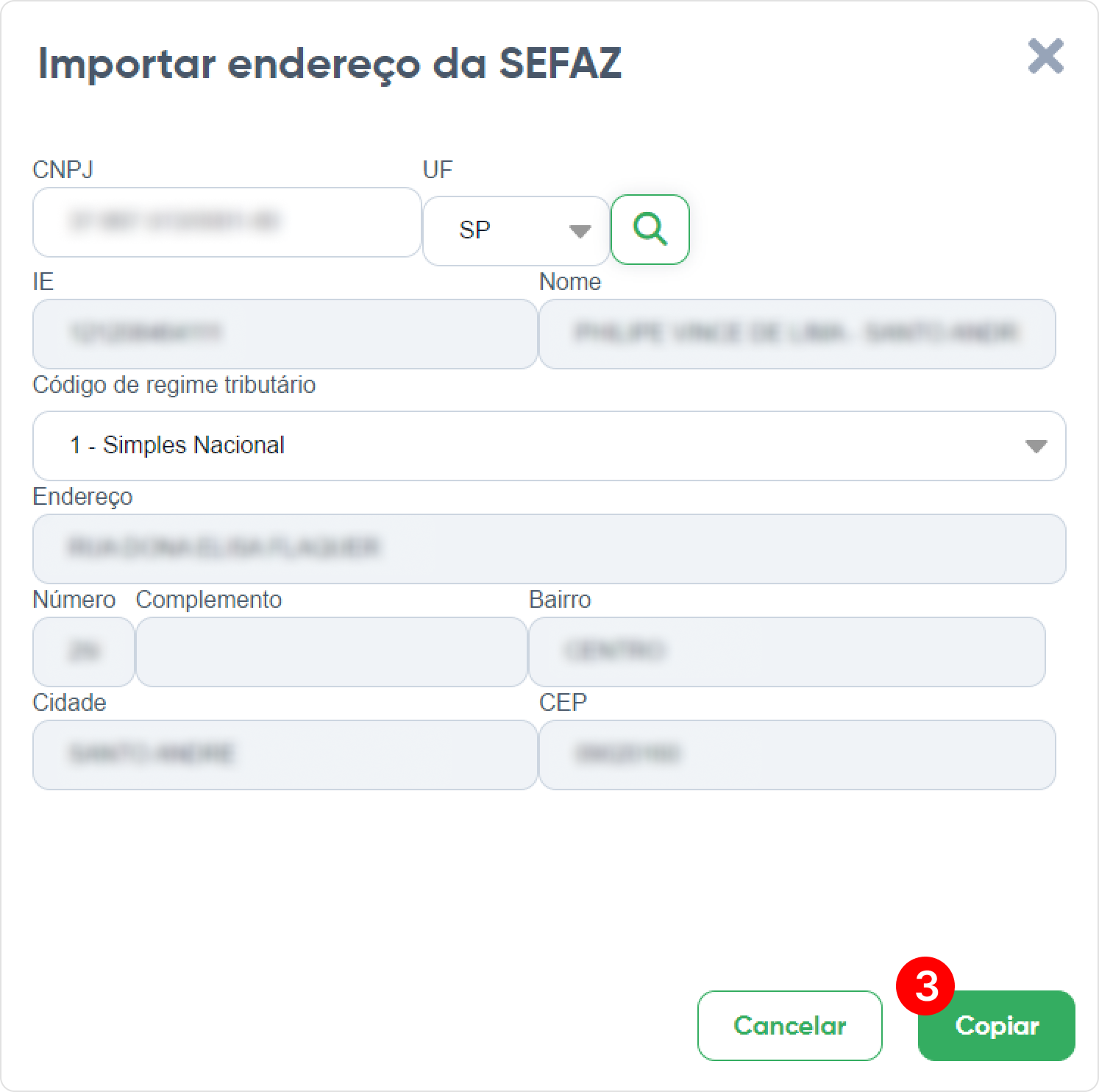Select the Endereço text field
Image resolution: width=1099 pixels, height=1092 pixels.
549,549
